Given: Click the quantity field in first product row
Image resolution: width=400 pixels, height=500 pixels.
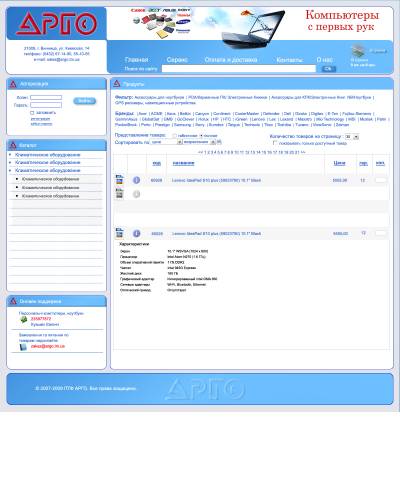Looking at the screenshot, I should [380, 180].
